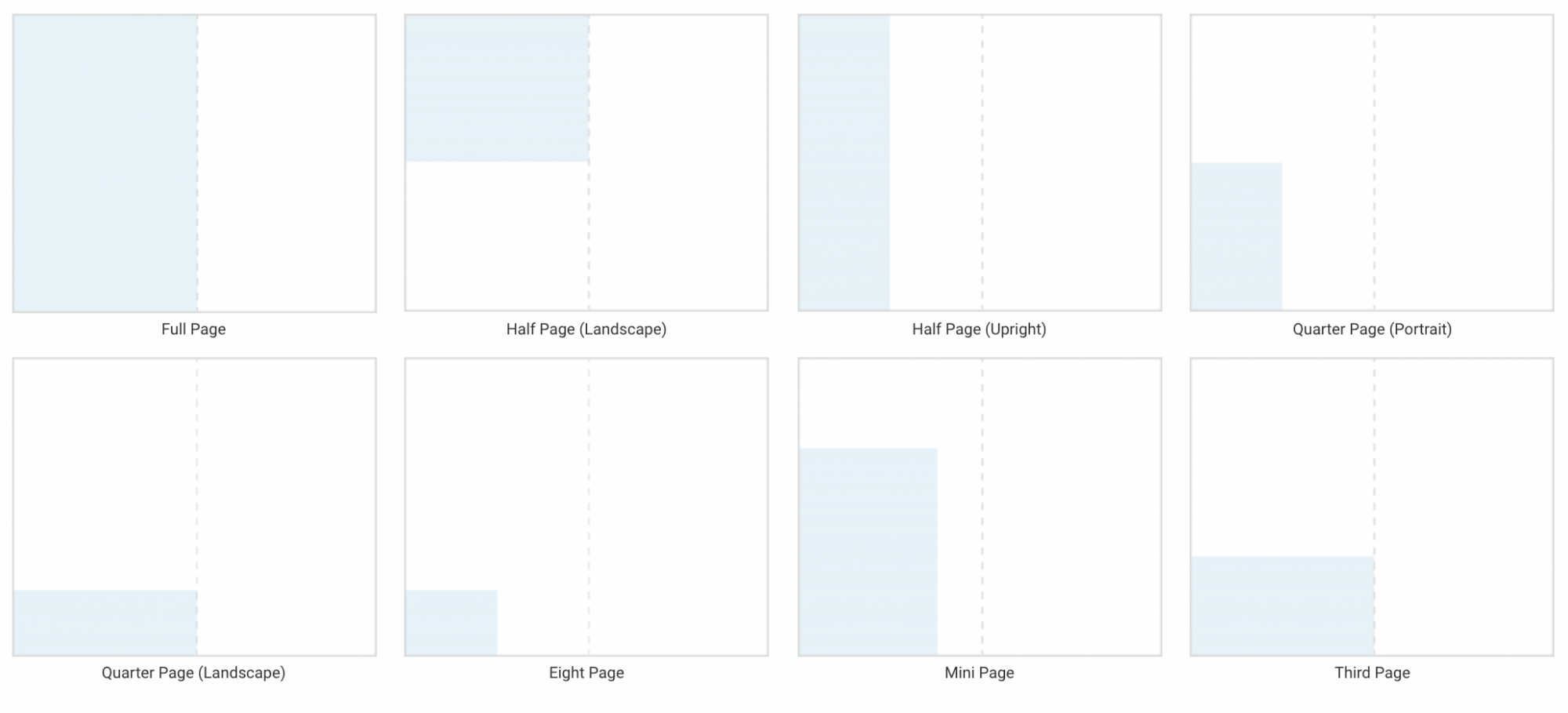1568x713 pixels.
Task: Select the Full Page layout thumbnail
Action: coord(194,163)
